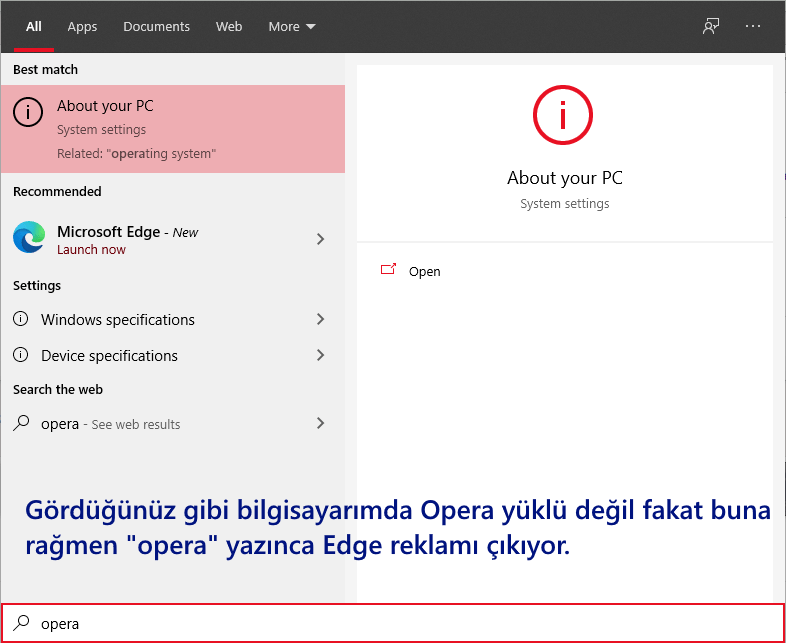Open Windows specifications setting
The image size is (786, 643).
point(173,319)
